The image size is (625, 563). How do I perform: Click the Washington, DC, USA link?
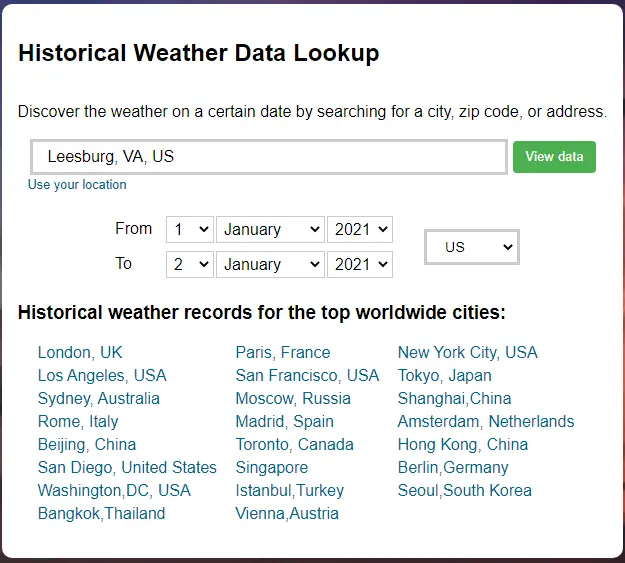(x=114, y=490)
